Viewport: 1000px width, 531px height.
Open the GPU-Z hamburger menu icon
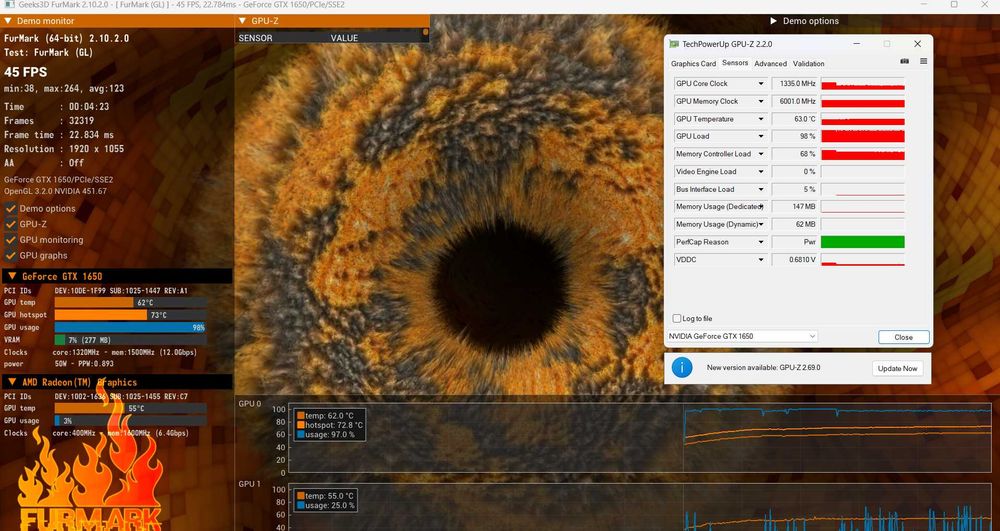923,62
